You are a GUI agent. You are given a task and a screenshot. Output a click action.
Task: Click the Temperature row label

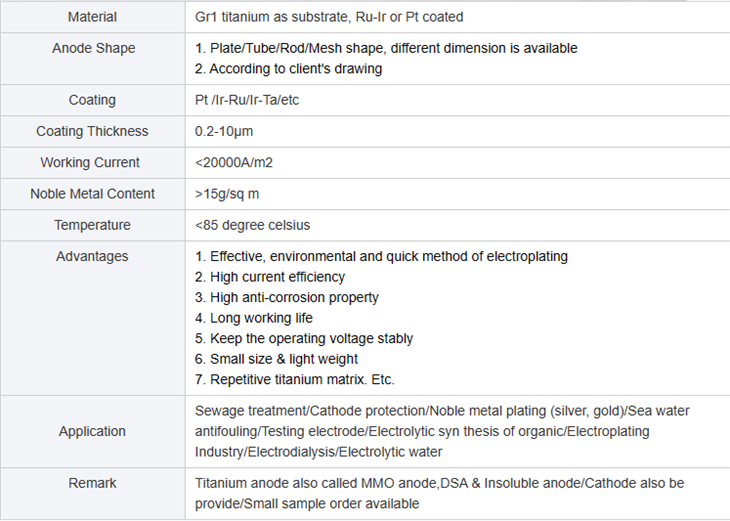tap(92, 225)
